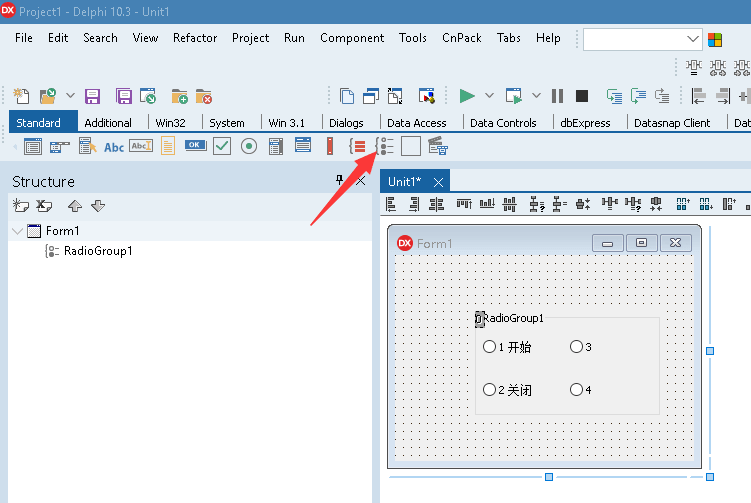Viewport: 751px width, 503px height.
Task: Open the dropdown arrow next to Open icon
Action: 70,96
